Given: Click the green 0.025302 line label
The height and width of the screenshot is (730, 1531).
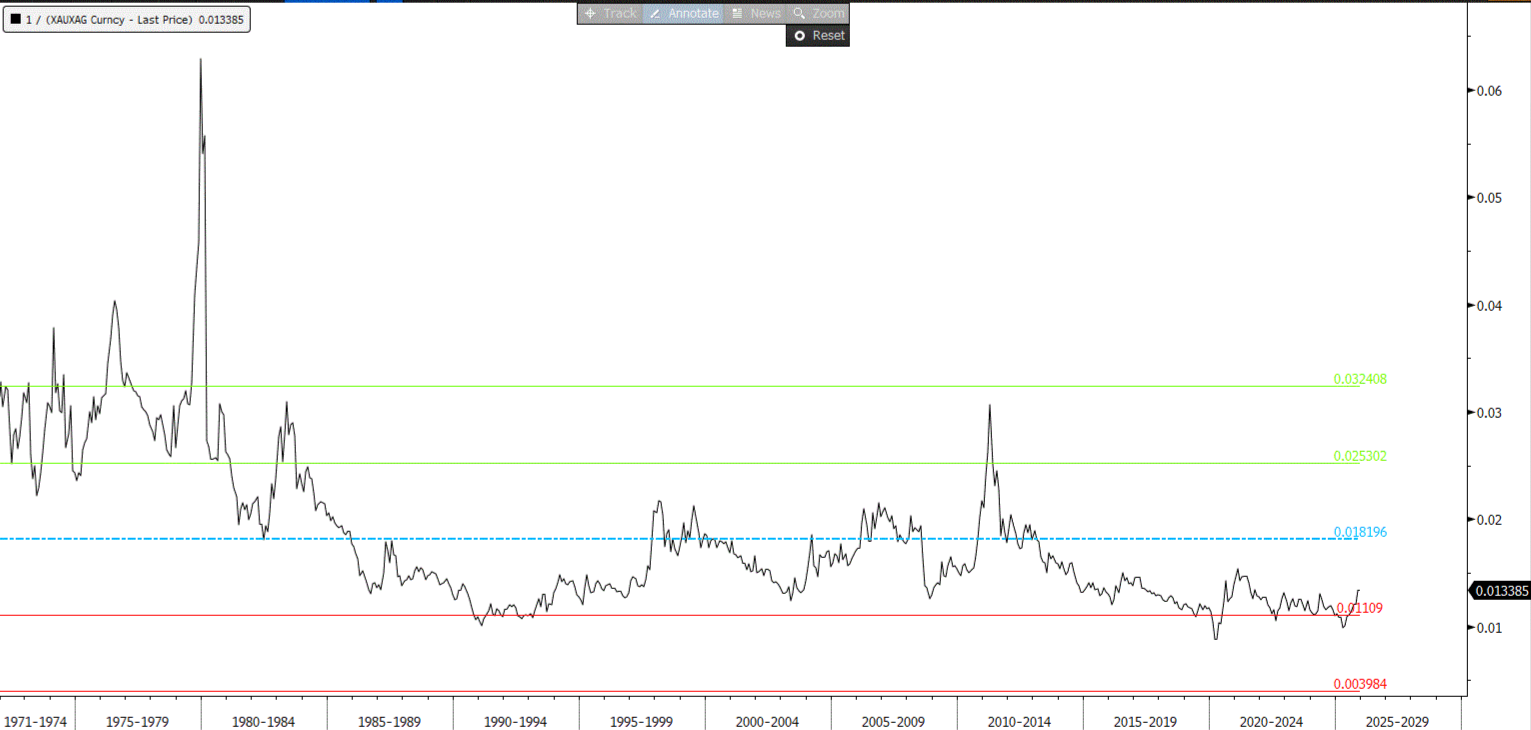Looking at the screenshot, I should coord(1360,456).
